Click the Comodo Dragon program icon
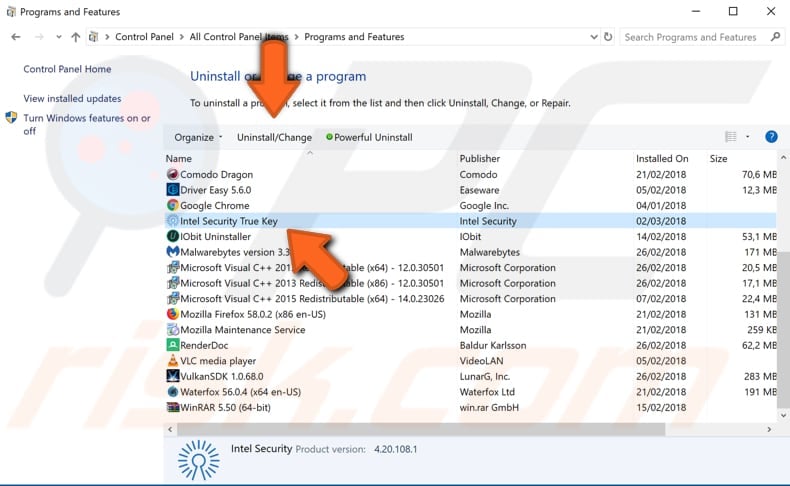The width and height of the screenshot is (790, 486). coord(172,174)
